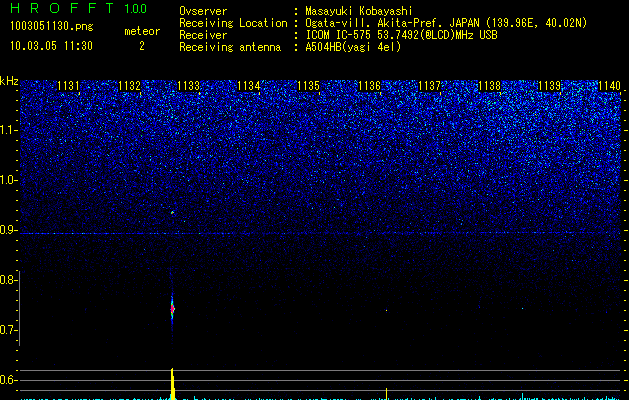Click the 0.8 frequency axis label
Screen dimensions: 629x400
[x=9, y=280]
